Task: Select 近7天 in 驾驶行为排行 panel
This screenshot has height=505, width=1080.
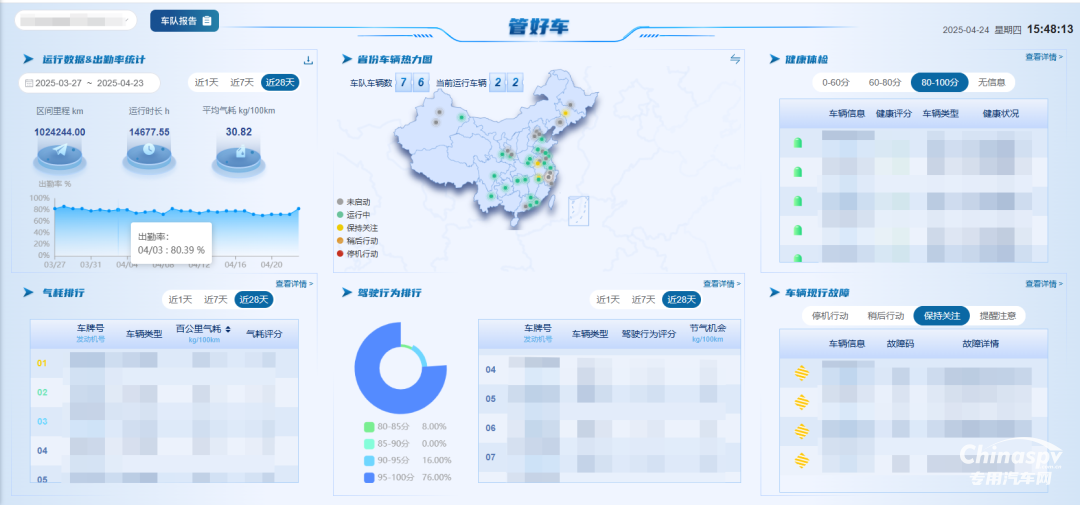Action: coord(642,299)
